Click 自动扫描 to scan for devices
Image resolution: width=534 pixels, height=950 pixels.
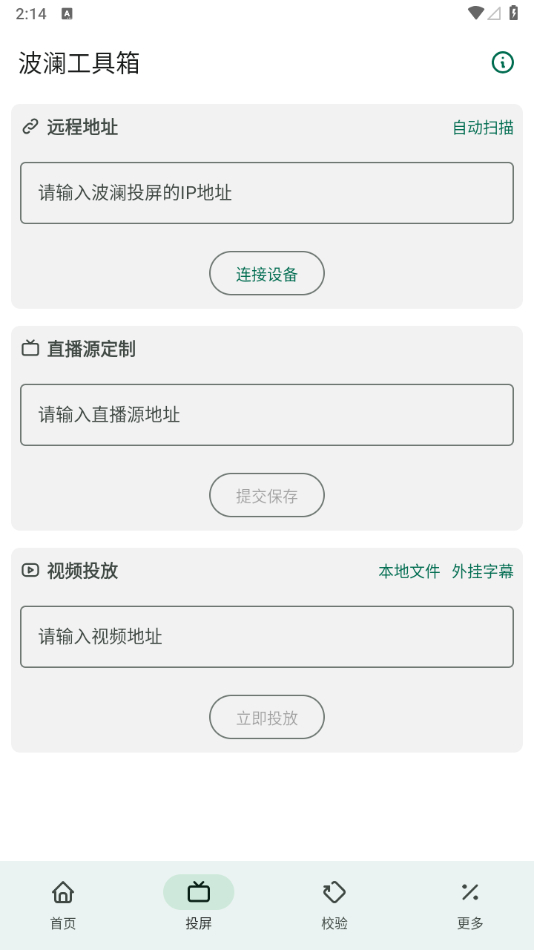pos(483,128)
